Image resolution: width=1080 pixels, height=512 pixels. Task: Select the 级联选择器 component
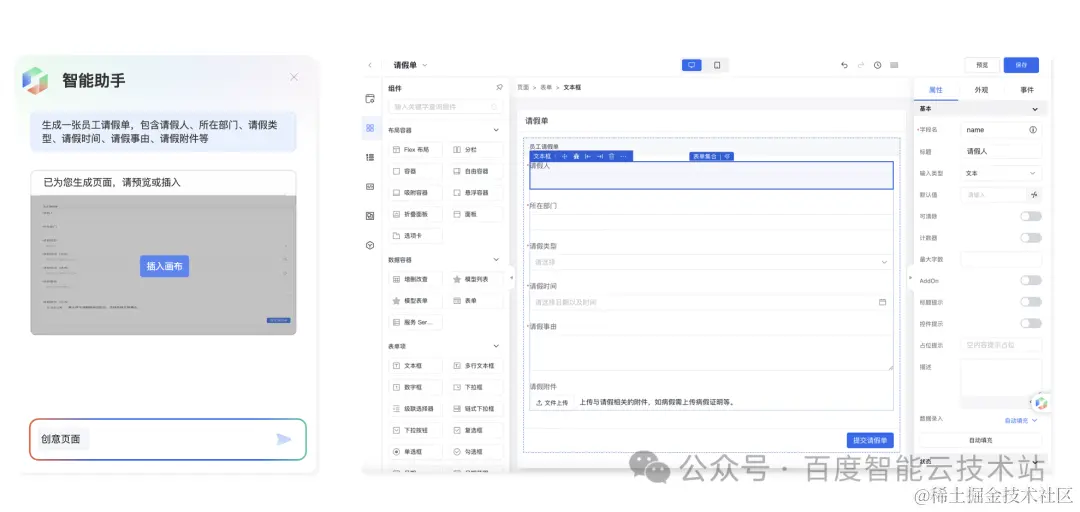click(x=415, y=409)
